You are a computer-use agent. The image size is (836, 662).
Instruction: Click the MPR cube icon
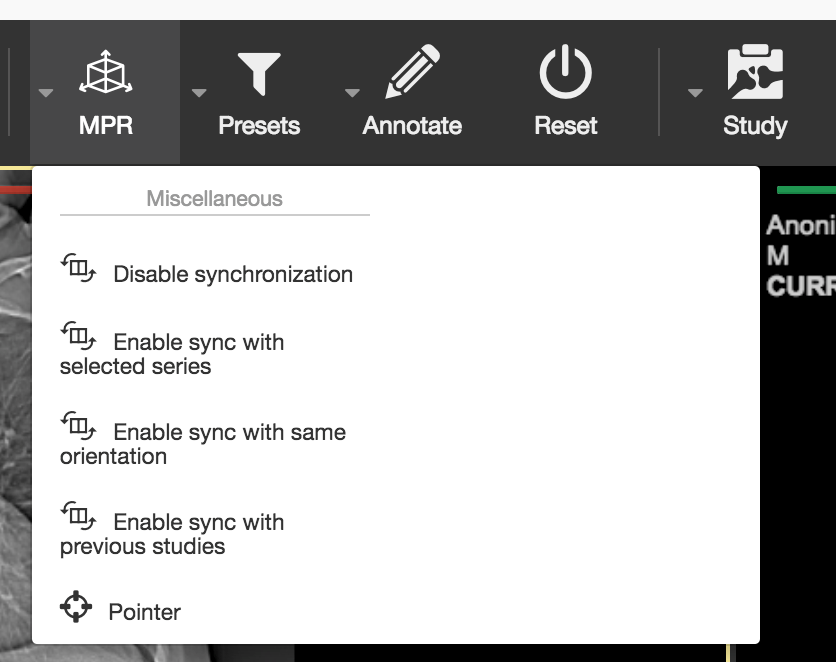(106, 72)
